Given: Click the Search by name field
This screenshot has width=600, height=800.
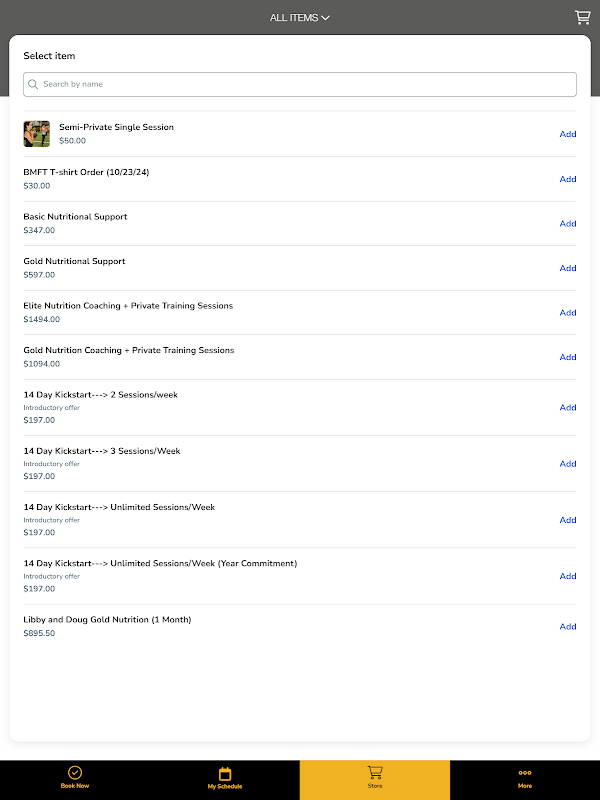Looking at the screenshot, I should coord(300,84).
